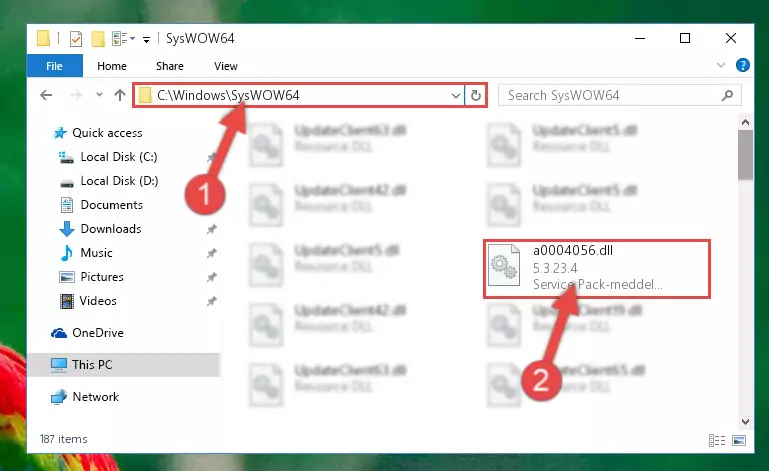
Task: Click the 187 items status text
Action: pos(63,439)
